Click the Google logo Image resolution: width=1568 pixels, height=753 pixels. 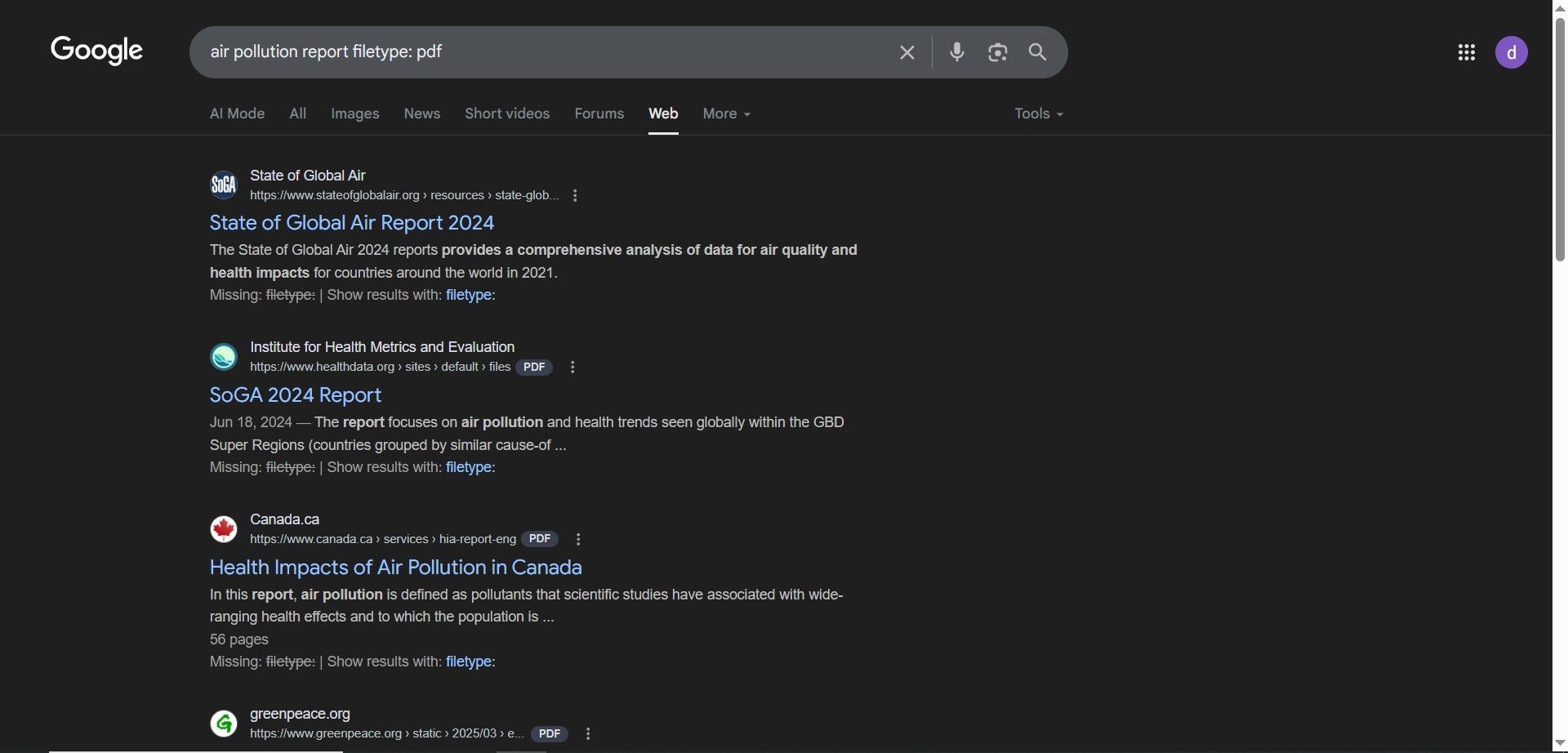[96, 51]
